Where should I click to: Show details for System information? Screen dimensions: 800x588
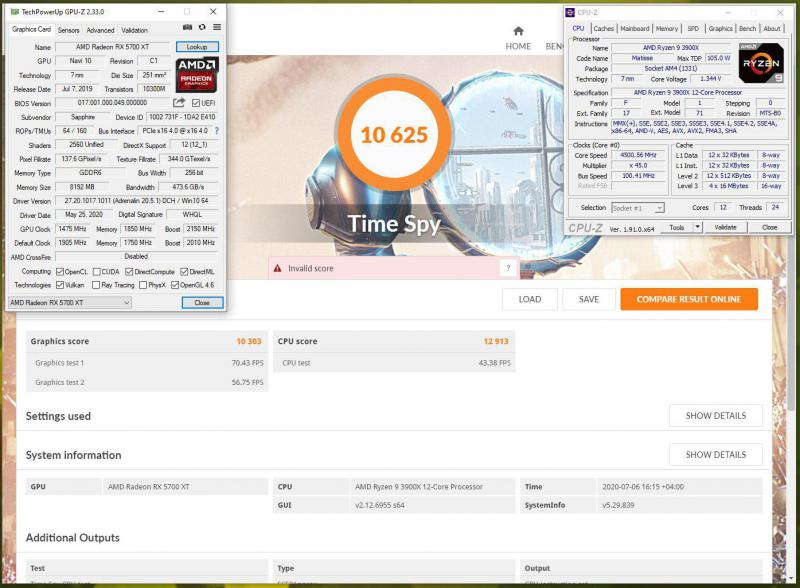pos(715,455)
